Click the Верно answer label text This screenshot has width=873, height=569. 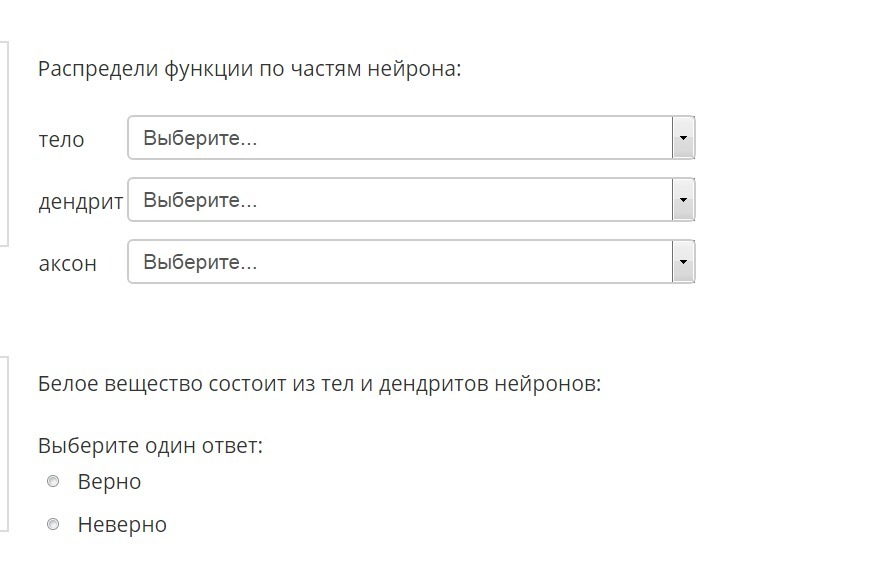click(109, 482)
